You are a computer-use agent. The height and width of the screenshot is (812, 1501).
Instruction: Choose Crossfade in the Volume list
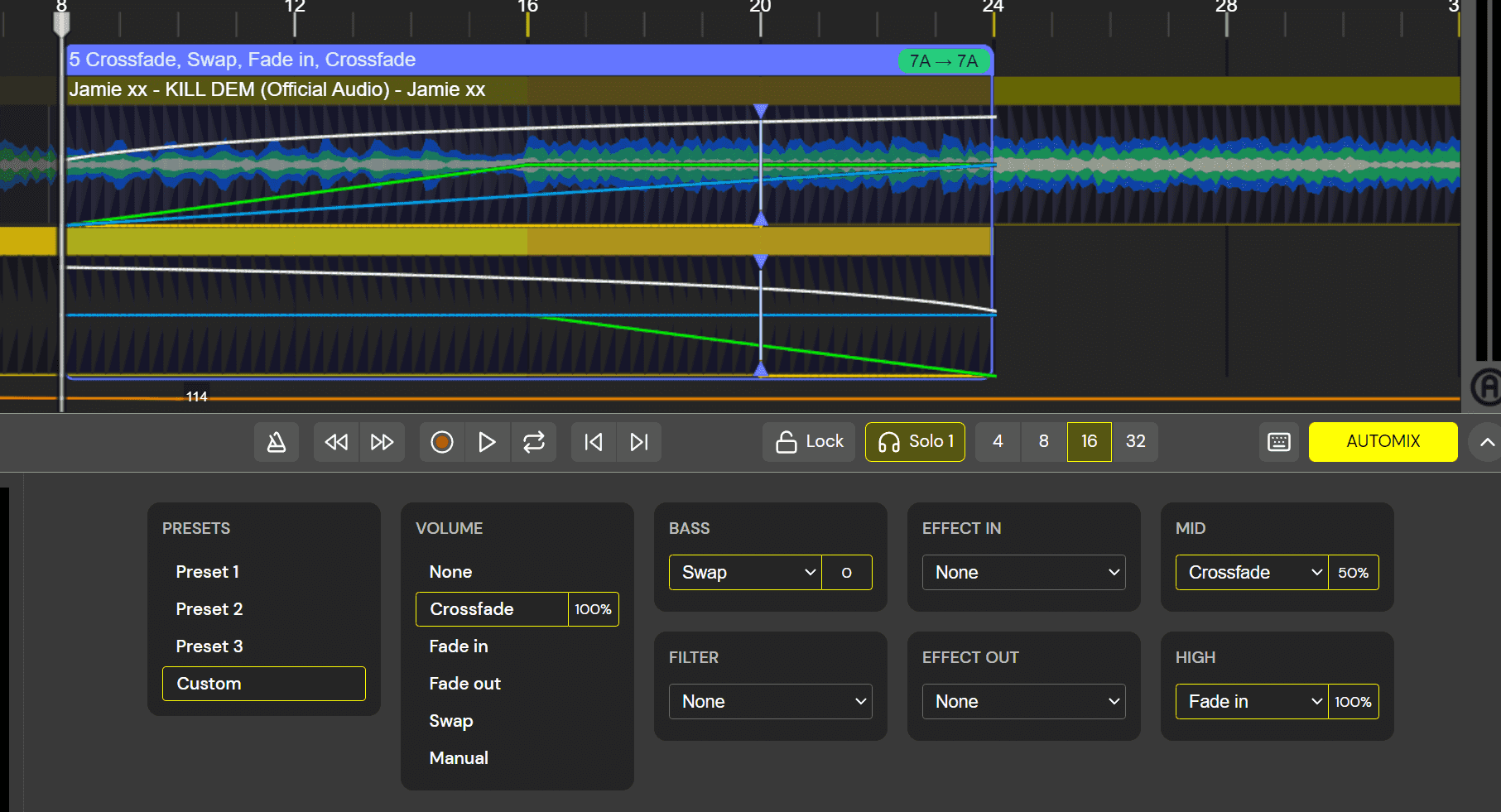coord(492,609)
